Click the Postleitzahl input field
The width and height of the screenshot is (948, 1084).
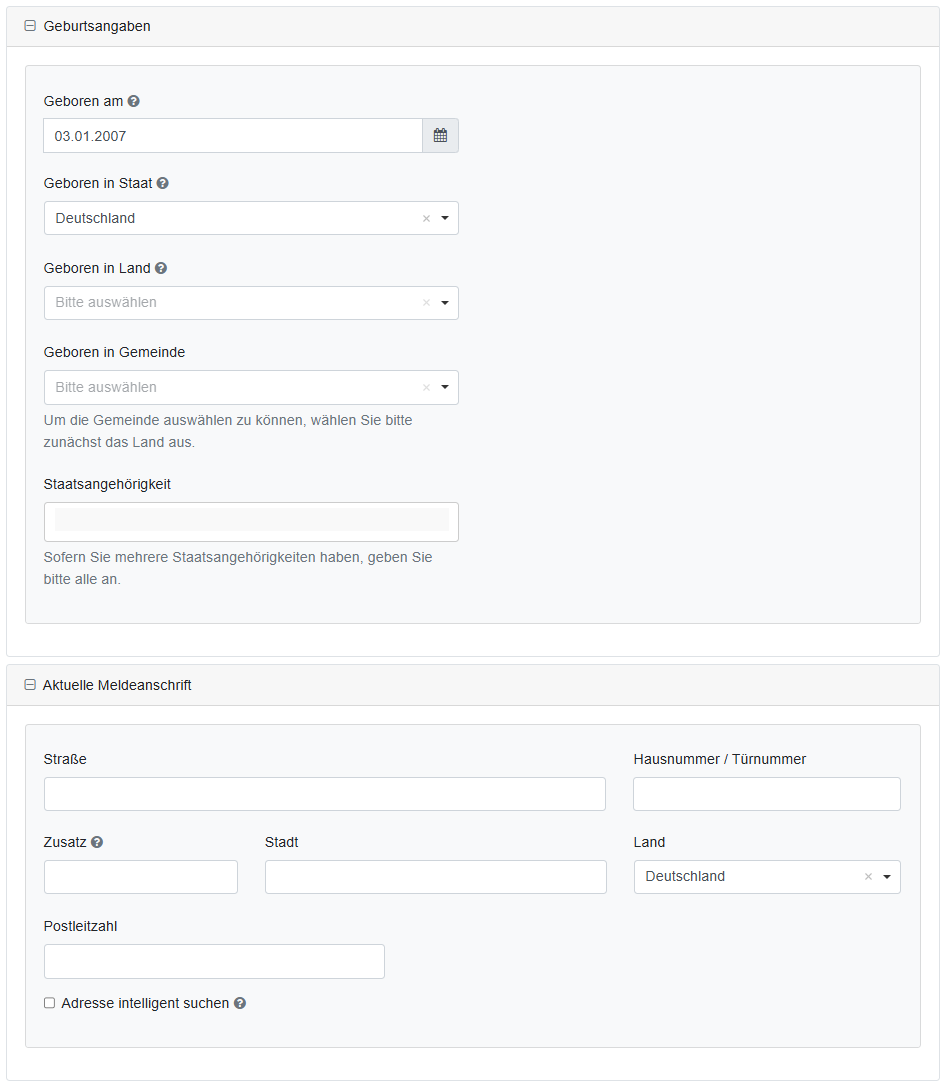click(214, 961)
